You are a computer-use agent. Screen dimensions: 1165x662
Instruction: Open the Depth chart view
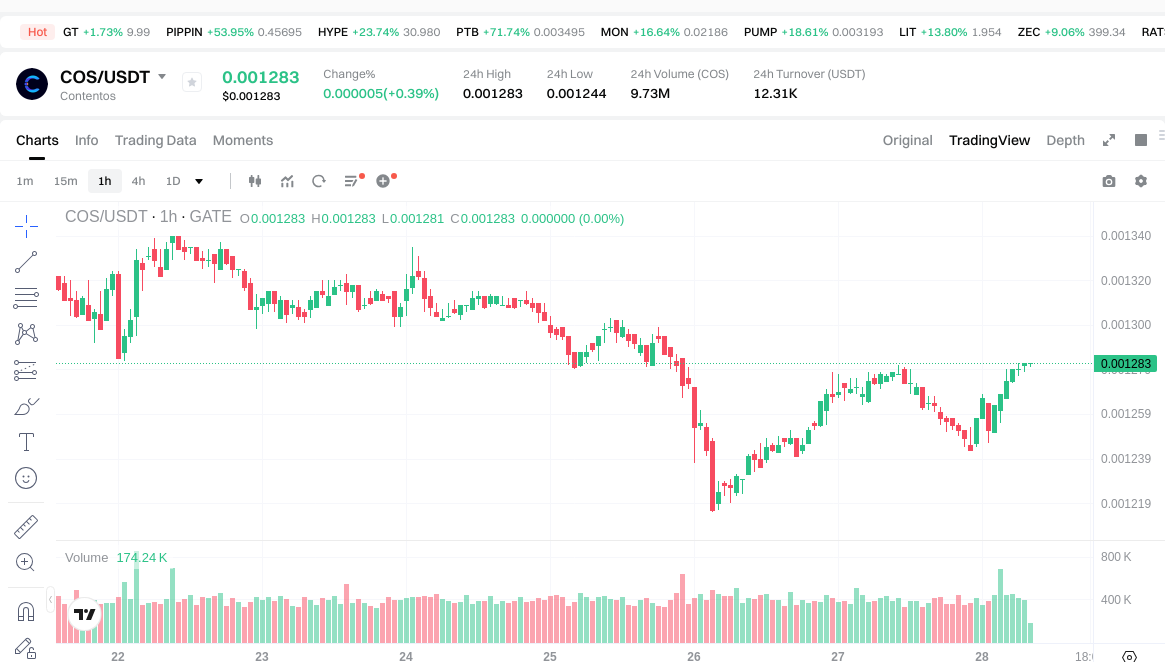(1065, 140)
